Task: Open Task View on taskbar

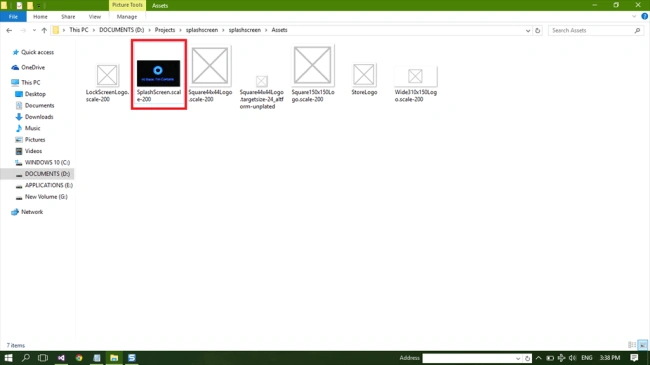Action: pos(43,358)
